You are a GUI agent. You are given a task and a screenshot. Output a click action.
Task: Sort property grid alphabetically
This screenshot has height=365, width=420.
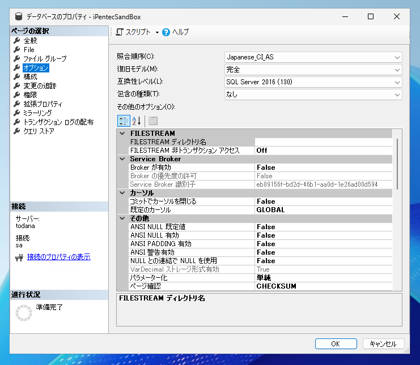pos(137,121)
